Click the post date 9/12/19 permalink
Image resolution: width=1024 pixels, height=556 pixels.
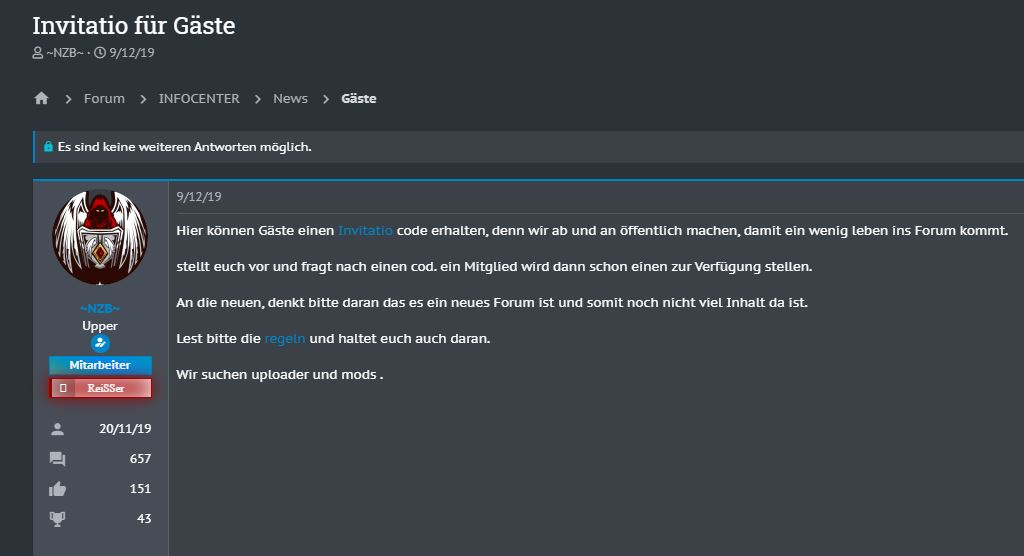coord(199,197)
